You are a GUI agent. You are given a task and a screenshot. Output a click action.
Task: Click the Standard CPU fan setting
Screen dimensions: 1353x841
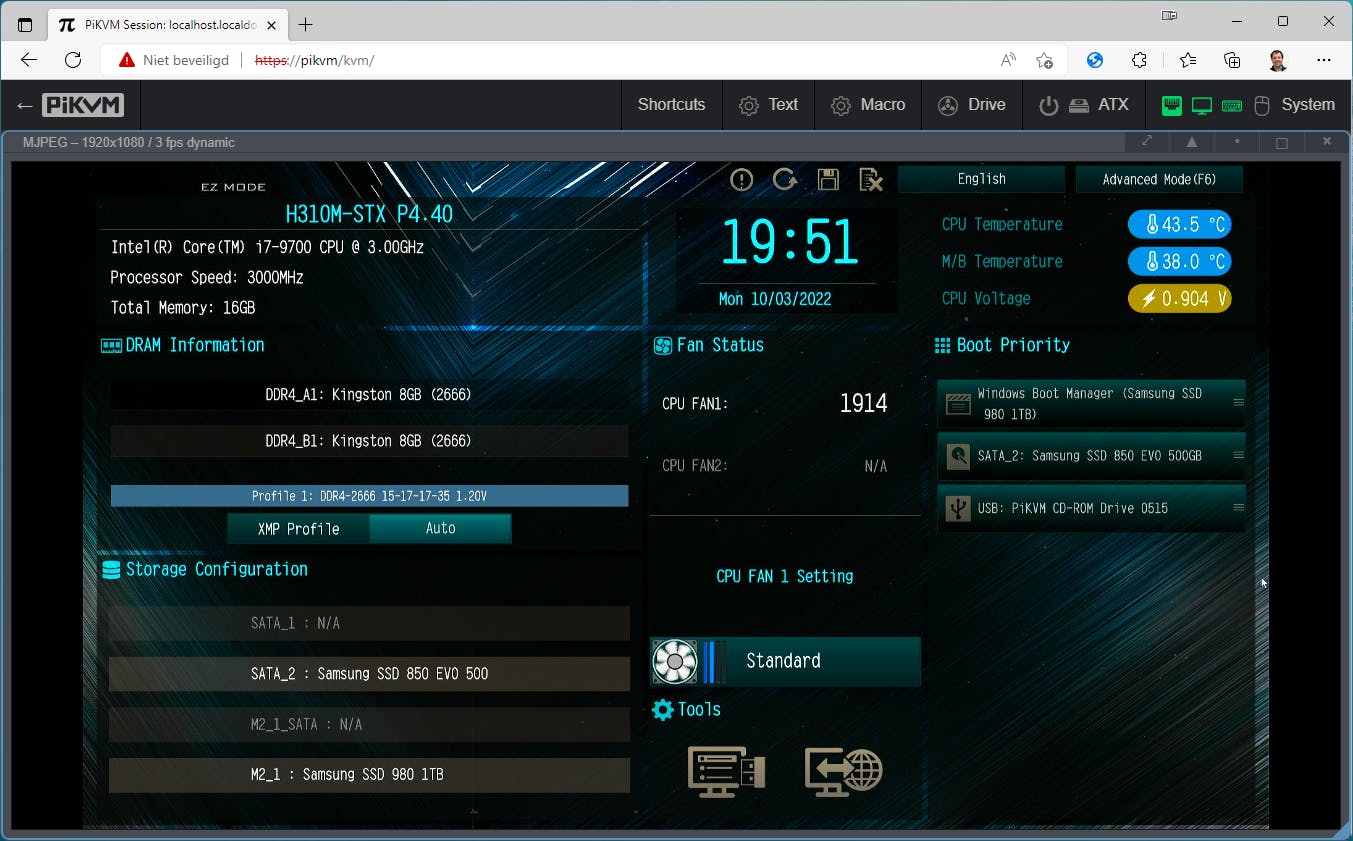tap(785, 661)
